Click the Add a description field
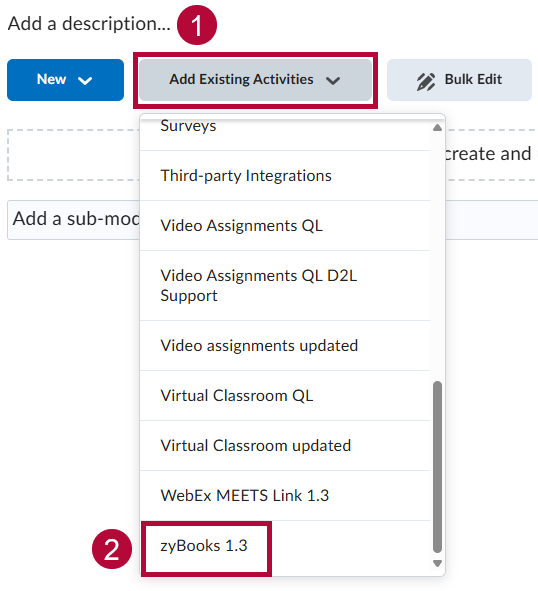Screen dimensions: 538x591 [89, 24]
